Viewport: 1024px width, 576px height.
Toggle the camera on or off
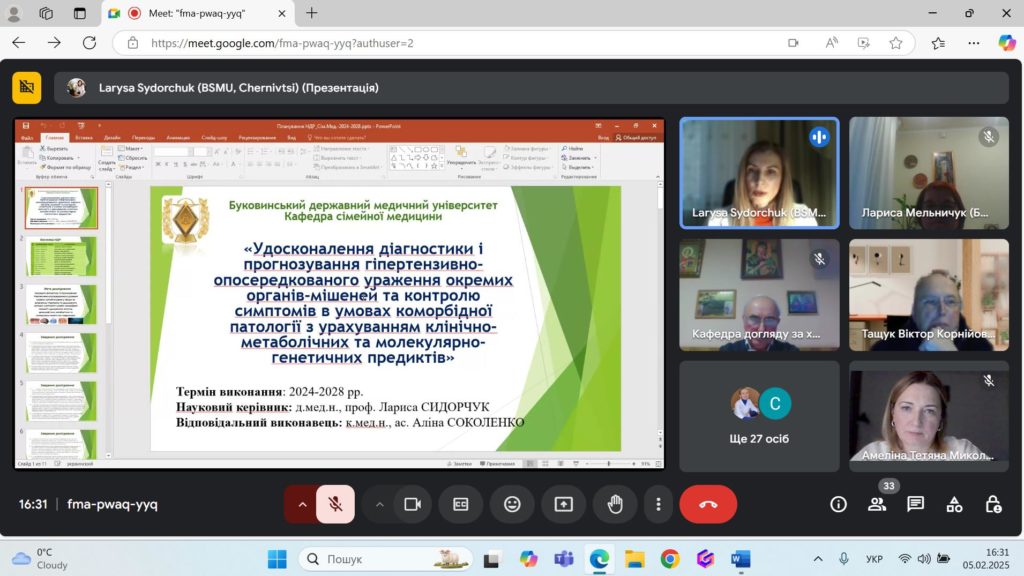411,504
